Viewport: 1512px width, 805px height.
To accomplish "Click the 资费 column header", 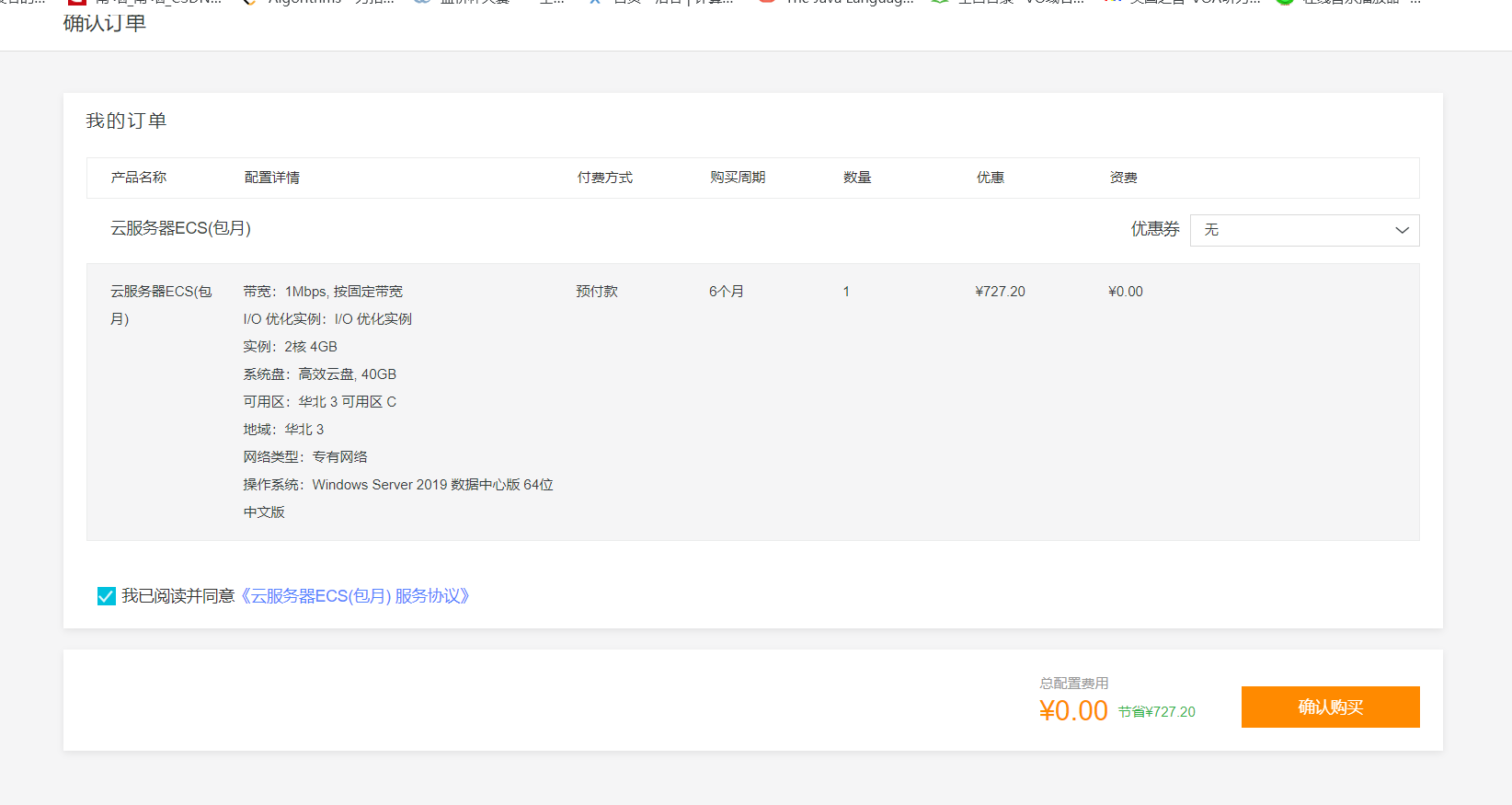I will (1124, 178).
